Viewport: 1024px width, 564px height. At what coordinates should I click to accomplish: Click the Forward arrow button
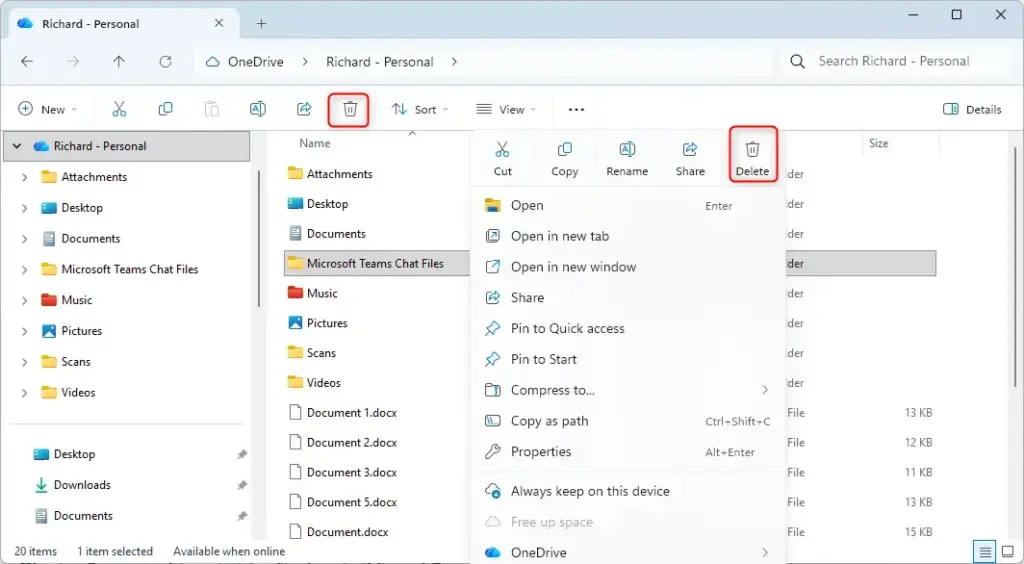[73, 61]
